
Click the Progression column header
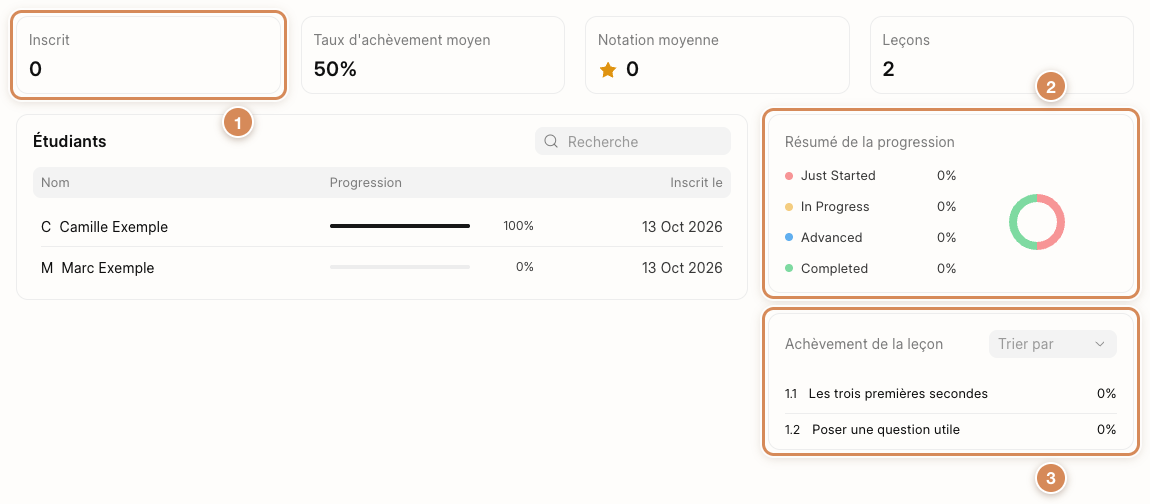click(365, 183)
